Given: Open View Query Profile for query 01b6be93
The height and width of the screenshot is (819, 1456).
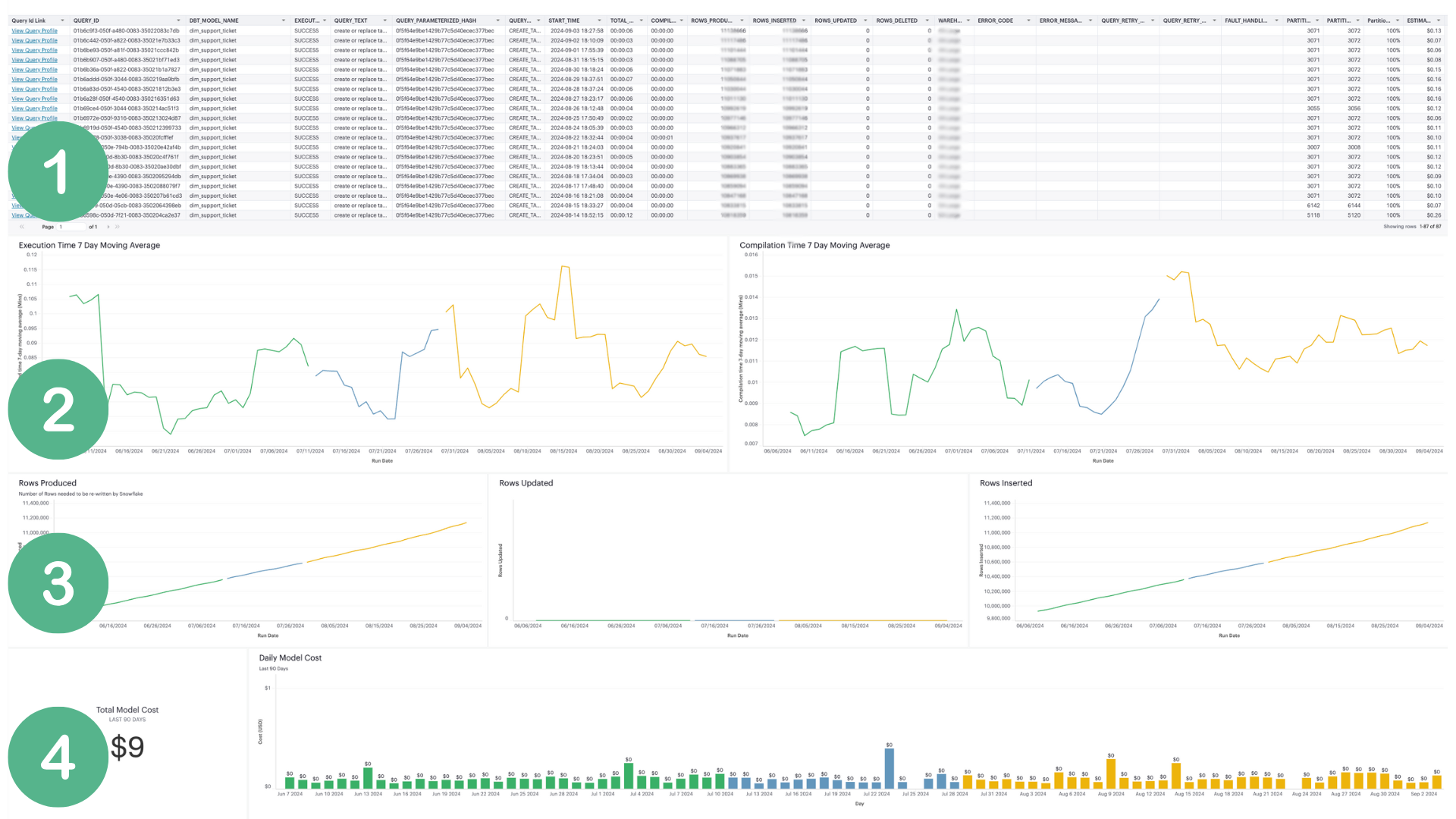Looking at the screenshot, I should point(34,50).
